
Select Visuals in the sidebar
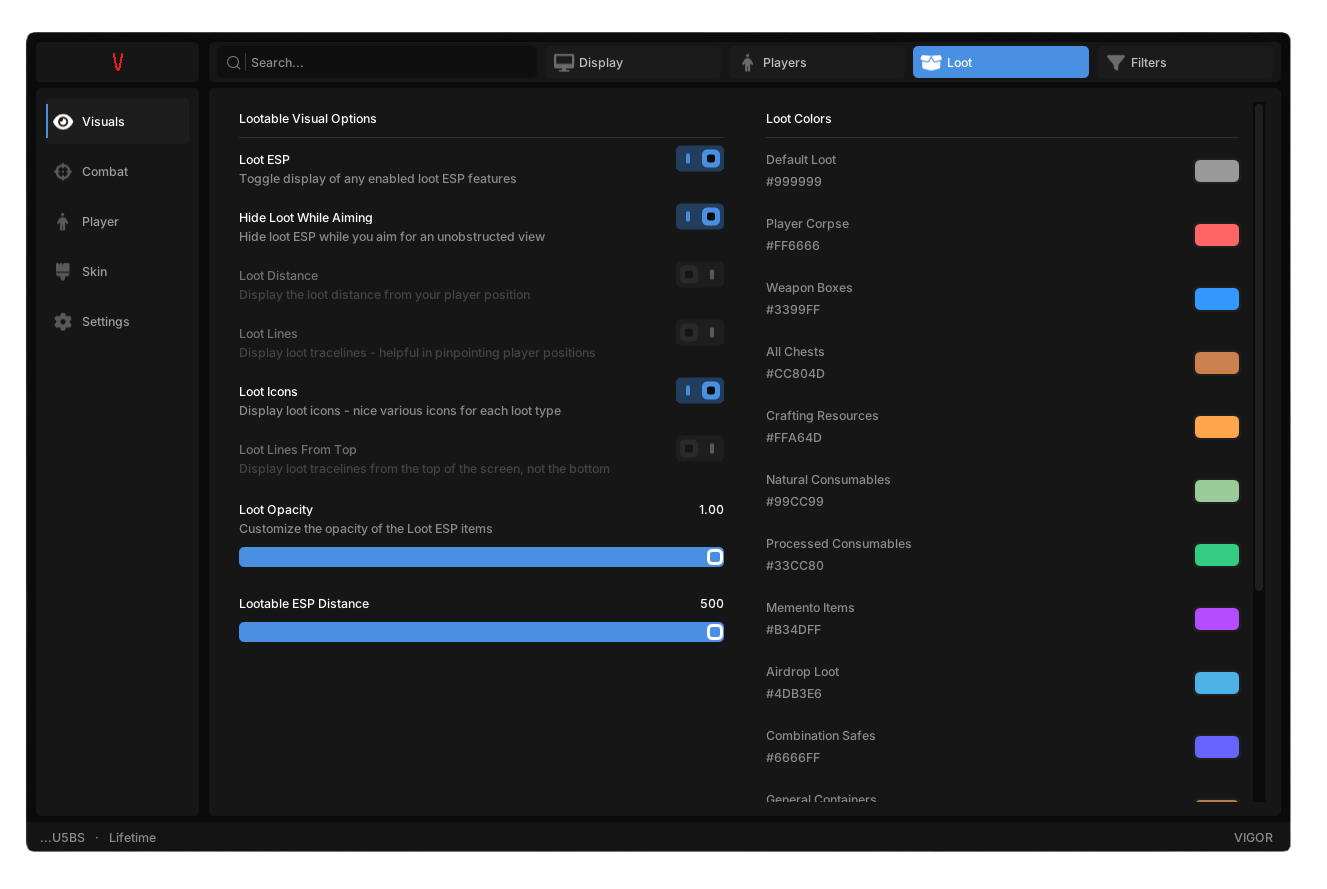coord(117,121)
